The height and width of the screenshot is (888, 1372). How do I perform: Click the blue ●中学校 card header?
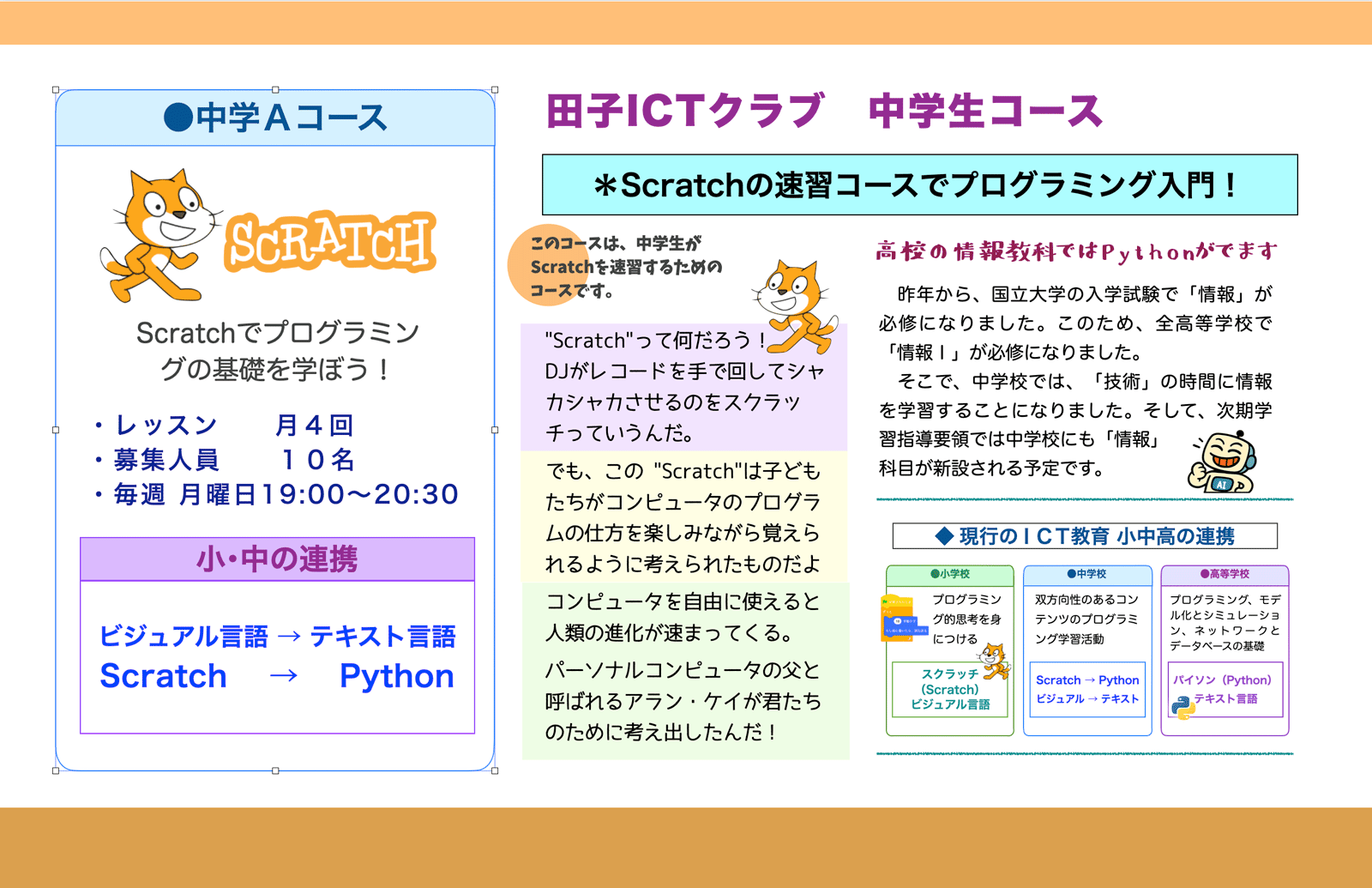pos(1087,574)
